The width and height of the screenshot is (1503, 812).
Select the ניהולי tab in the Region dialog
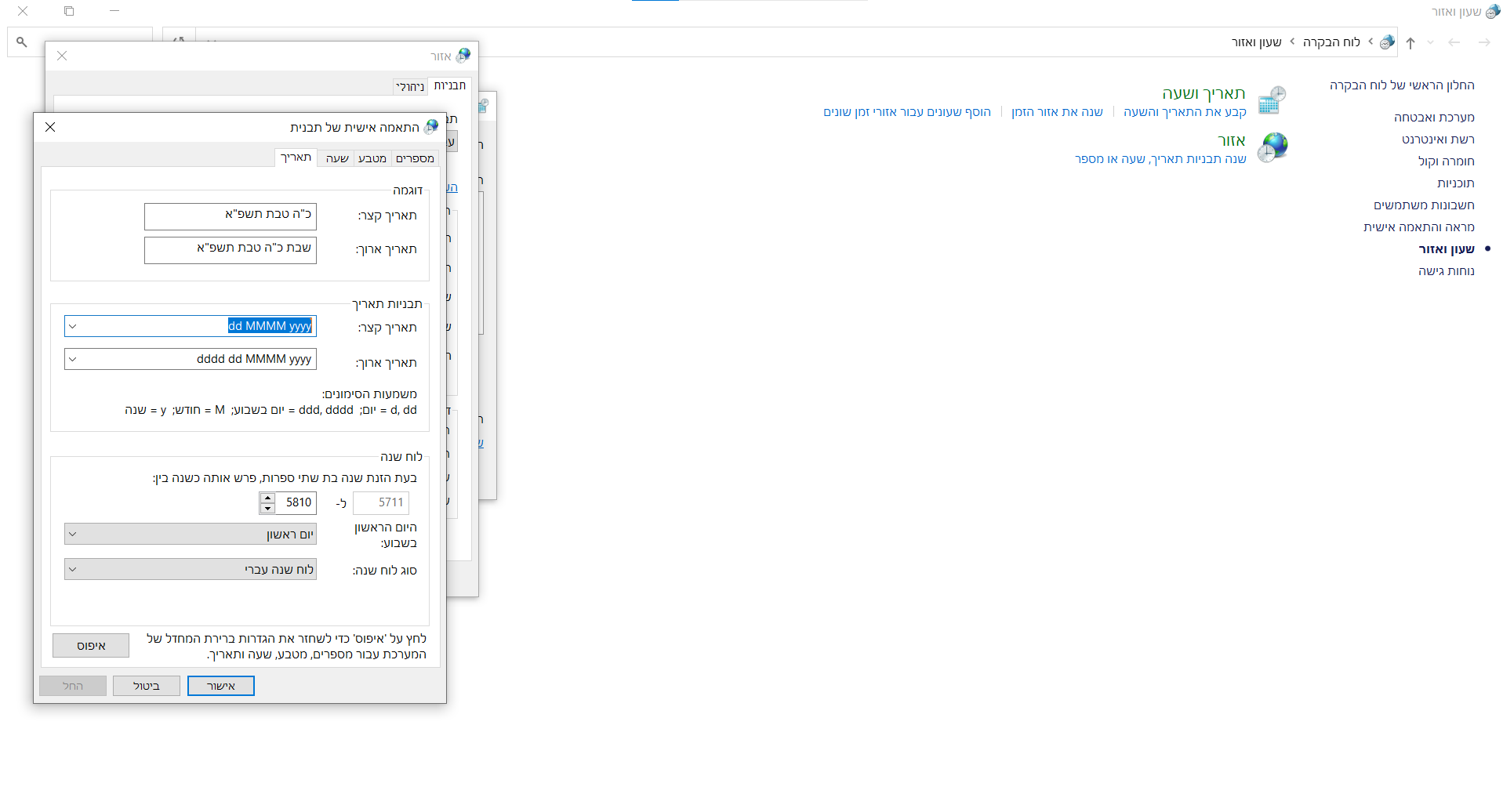(410, 87)
